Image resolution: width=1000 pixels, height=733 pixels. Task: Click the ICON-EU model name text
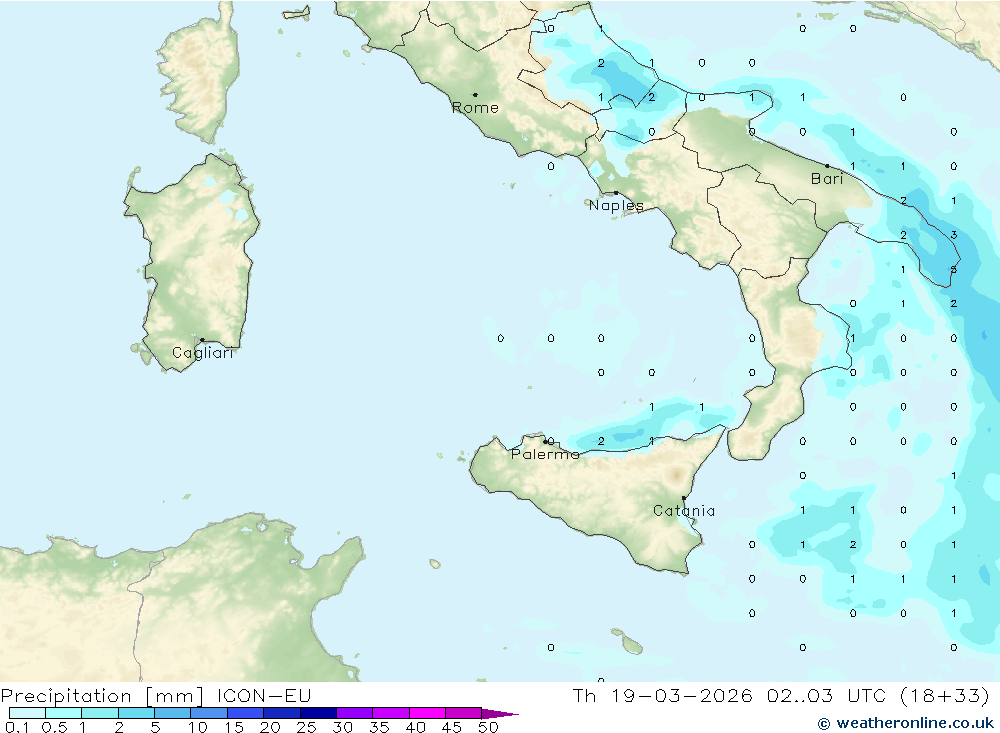[x=264, y=695]
